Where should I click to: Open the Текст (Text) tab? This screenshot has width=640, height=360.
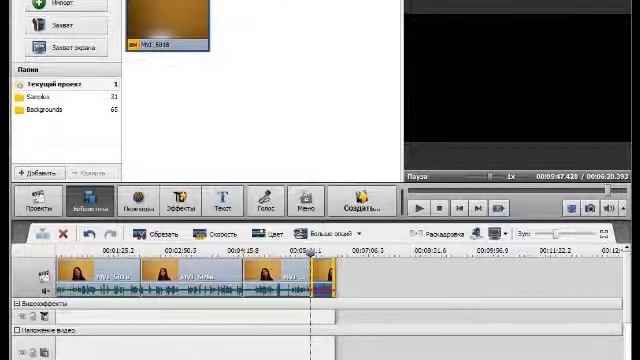(222, 201)
